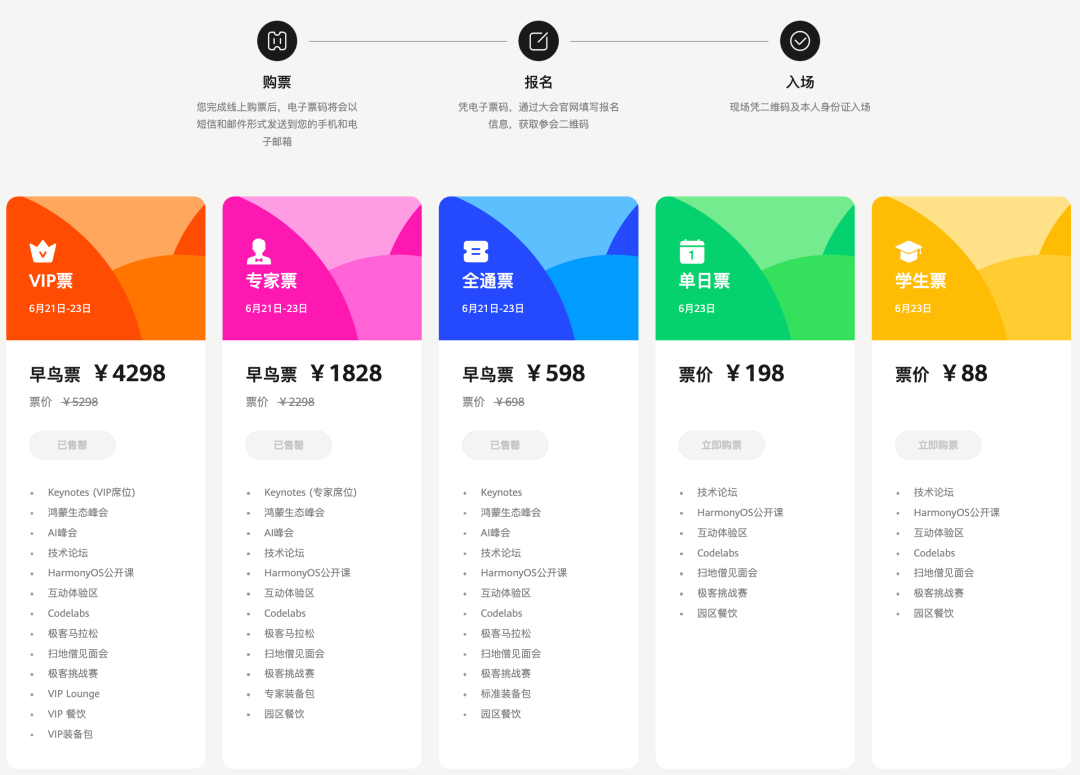
Task: Click the 票价 ¥198 price
Action: (x=731, y=373)
